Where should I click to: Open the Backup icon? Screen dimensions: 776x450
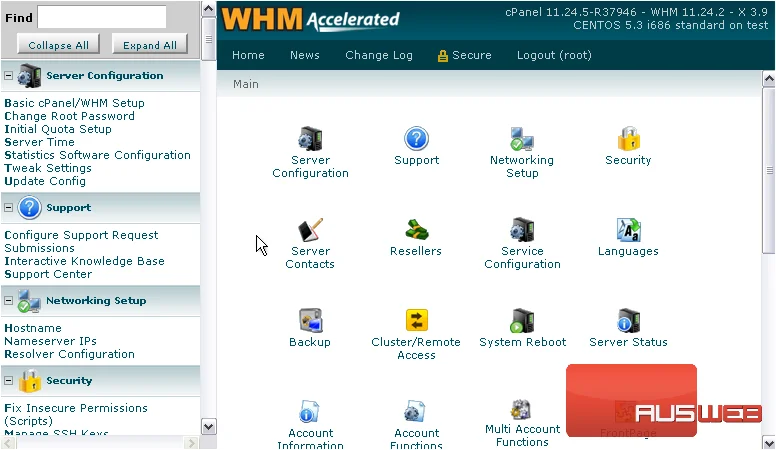point(310,321)
